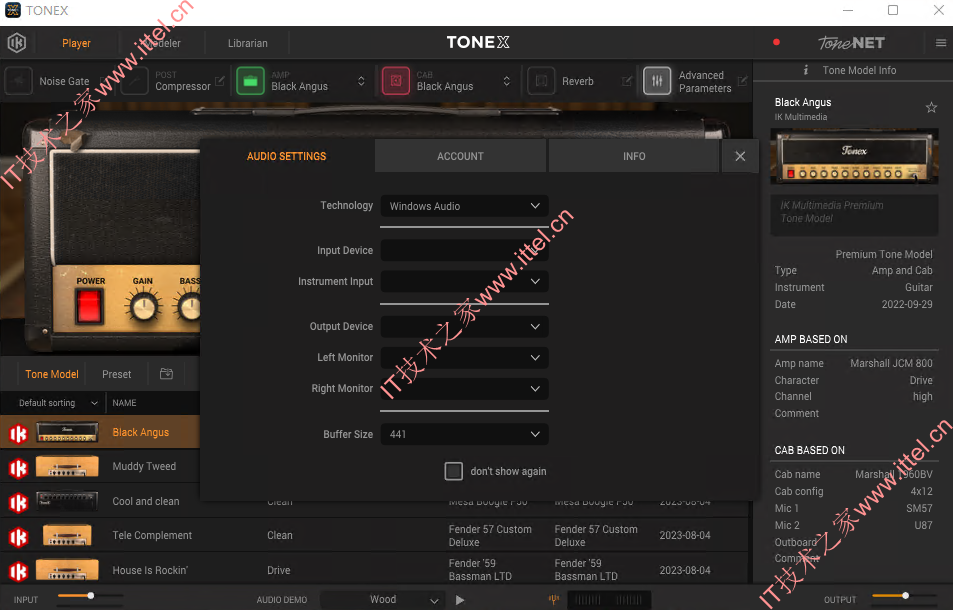Edit Advanced Parameters pencil icon
Image resolution: width=953 pixels, height=610 pixels.
click(x=742, y=80)
